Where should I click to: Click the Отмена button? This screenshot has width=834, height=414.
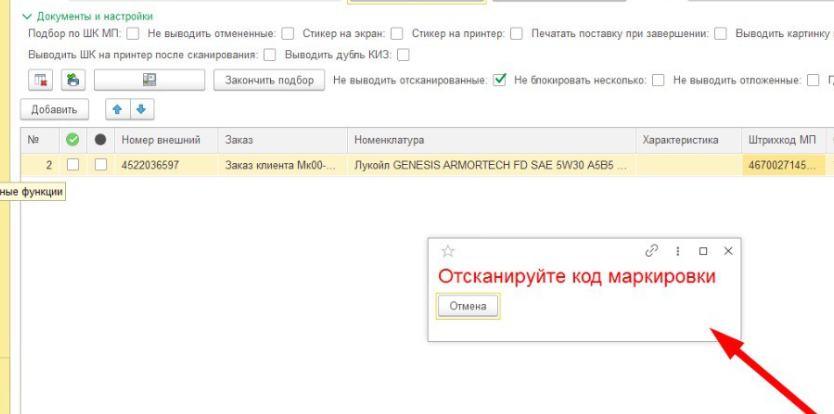pyautogui.click(x=468, y=306)
